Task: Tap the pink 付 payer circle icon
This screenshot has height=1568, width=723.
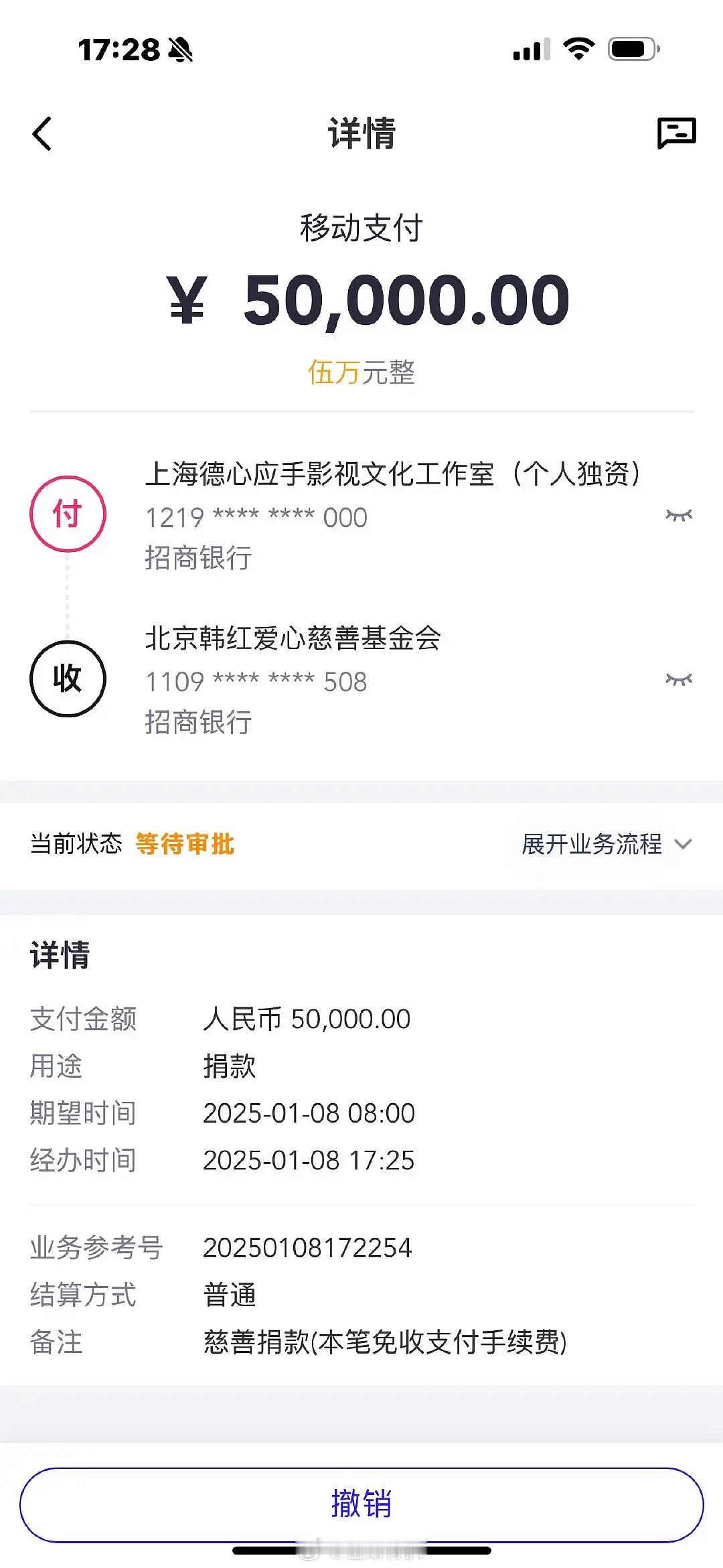Action: tap(68, 514)
